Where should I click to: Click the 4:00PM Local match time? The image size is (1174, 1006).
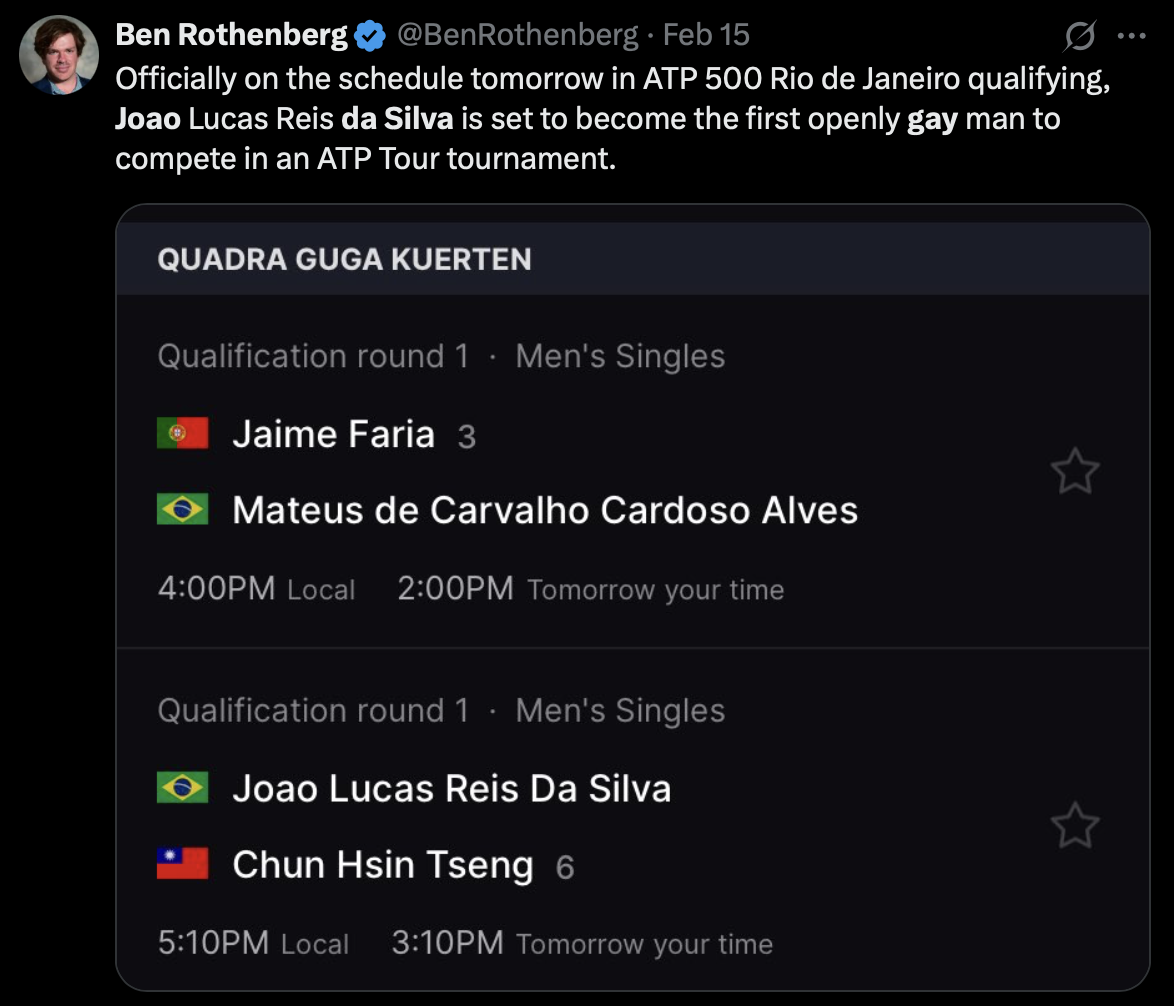tap(256, 588)
